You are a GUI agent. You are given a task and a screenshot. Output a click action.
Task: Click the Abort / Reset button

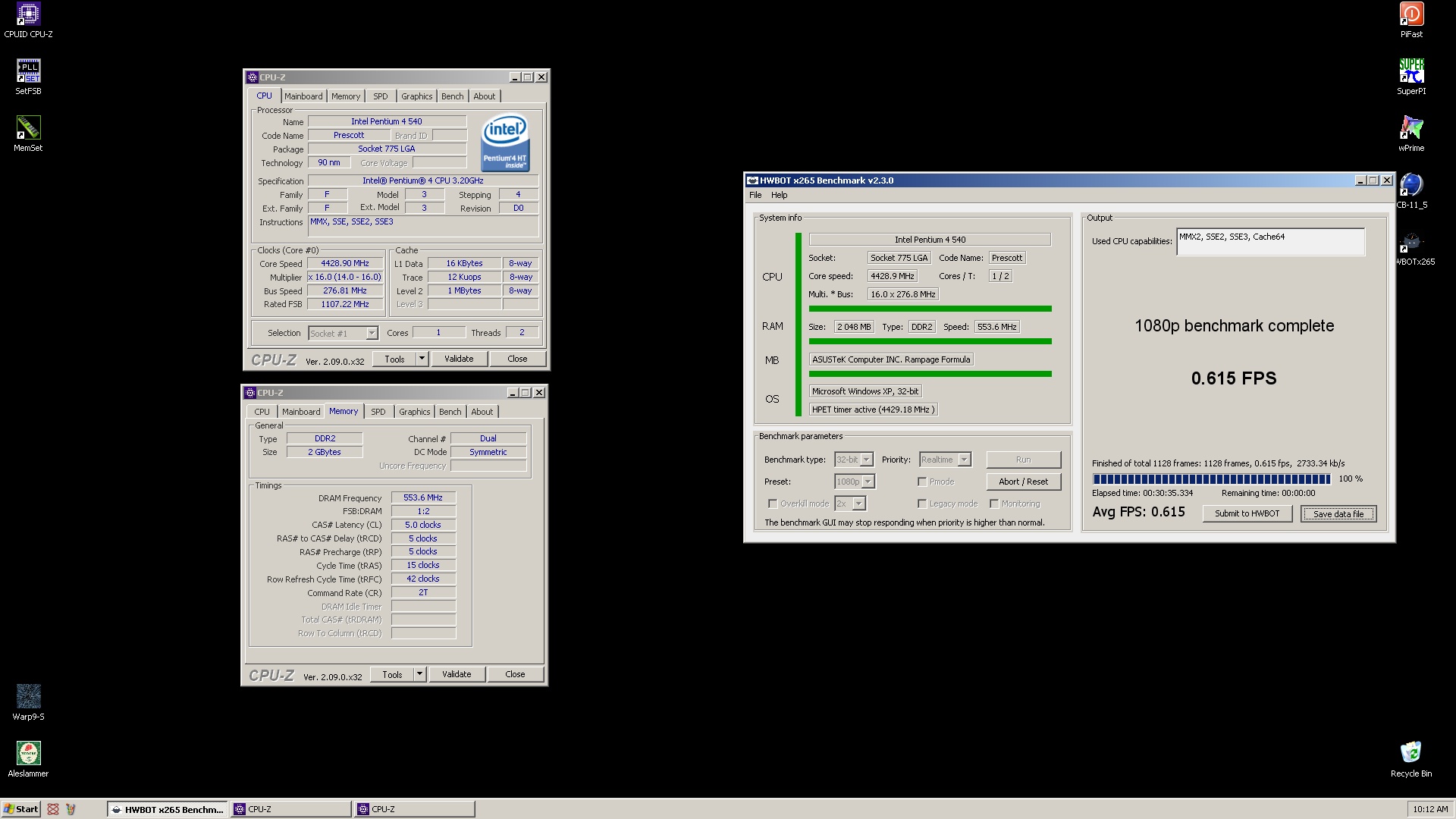coord(1023,482)
